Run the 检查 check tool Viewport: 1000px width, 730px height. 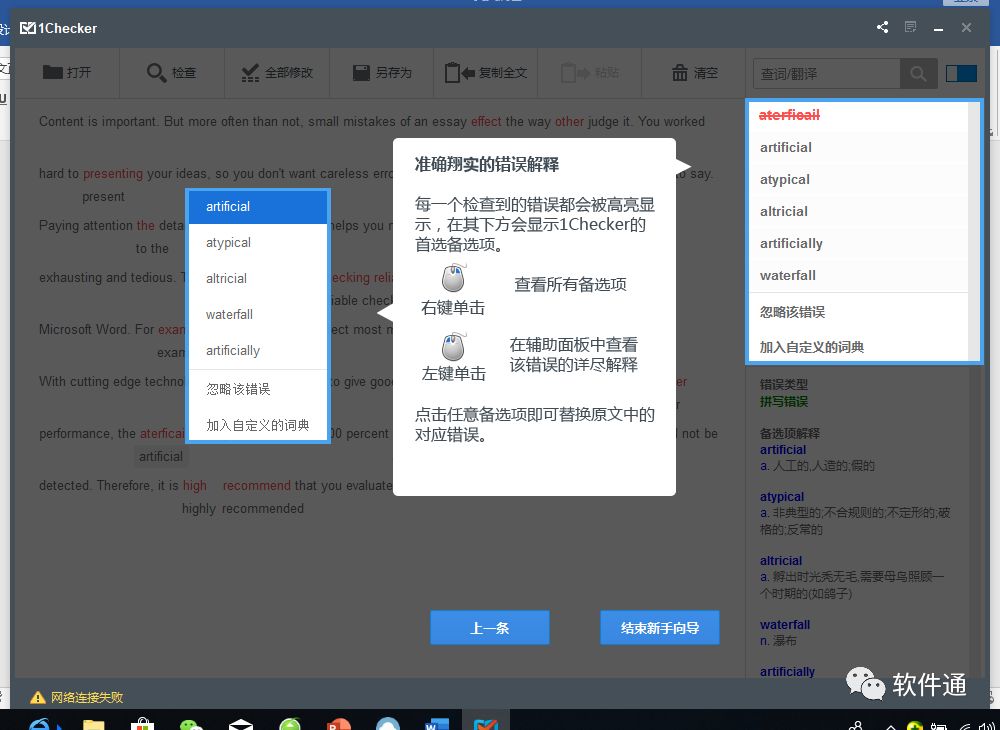point(172,73)
